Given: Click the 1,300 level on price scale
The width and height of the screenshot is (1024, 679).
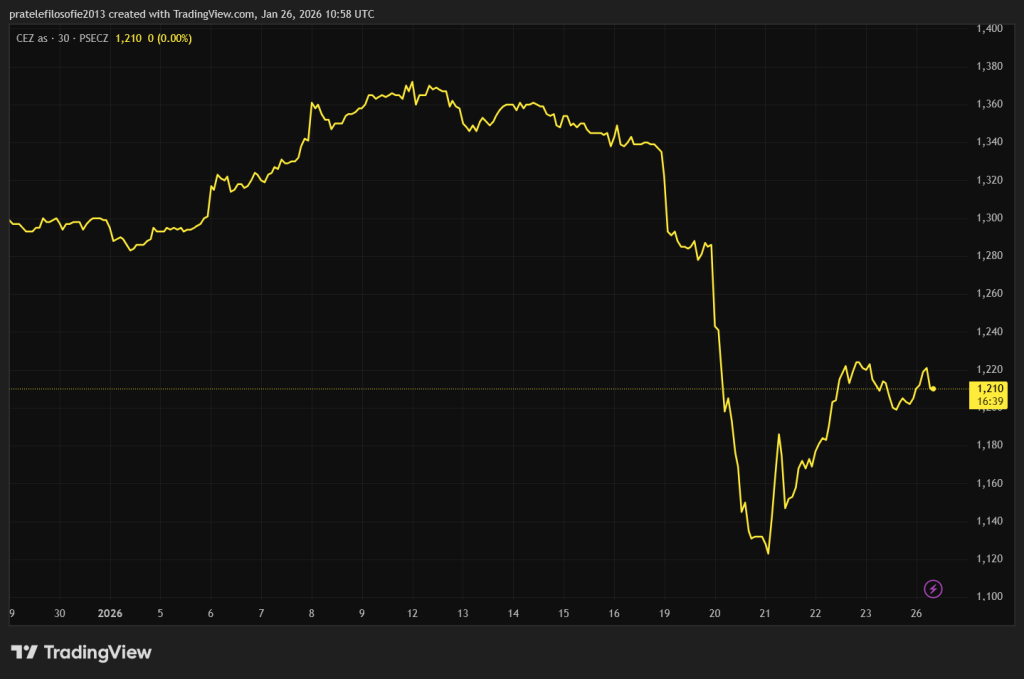Looking at the screenshot, I should tap(988, 218).
